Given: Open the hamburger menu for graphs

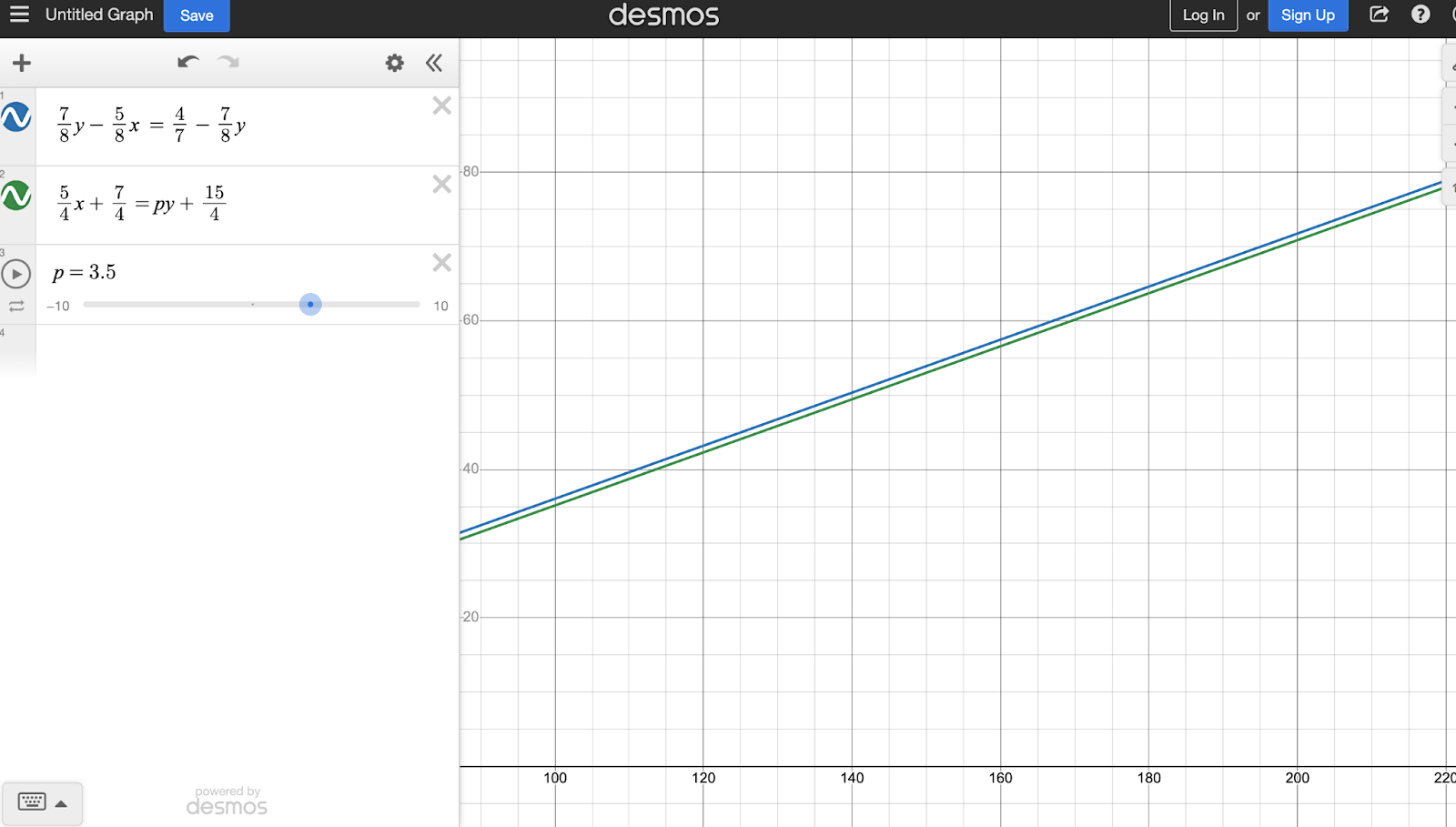Looking at the screenshot, I should tap(19, 15).
